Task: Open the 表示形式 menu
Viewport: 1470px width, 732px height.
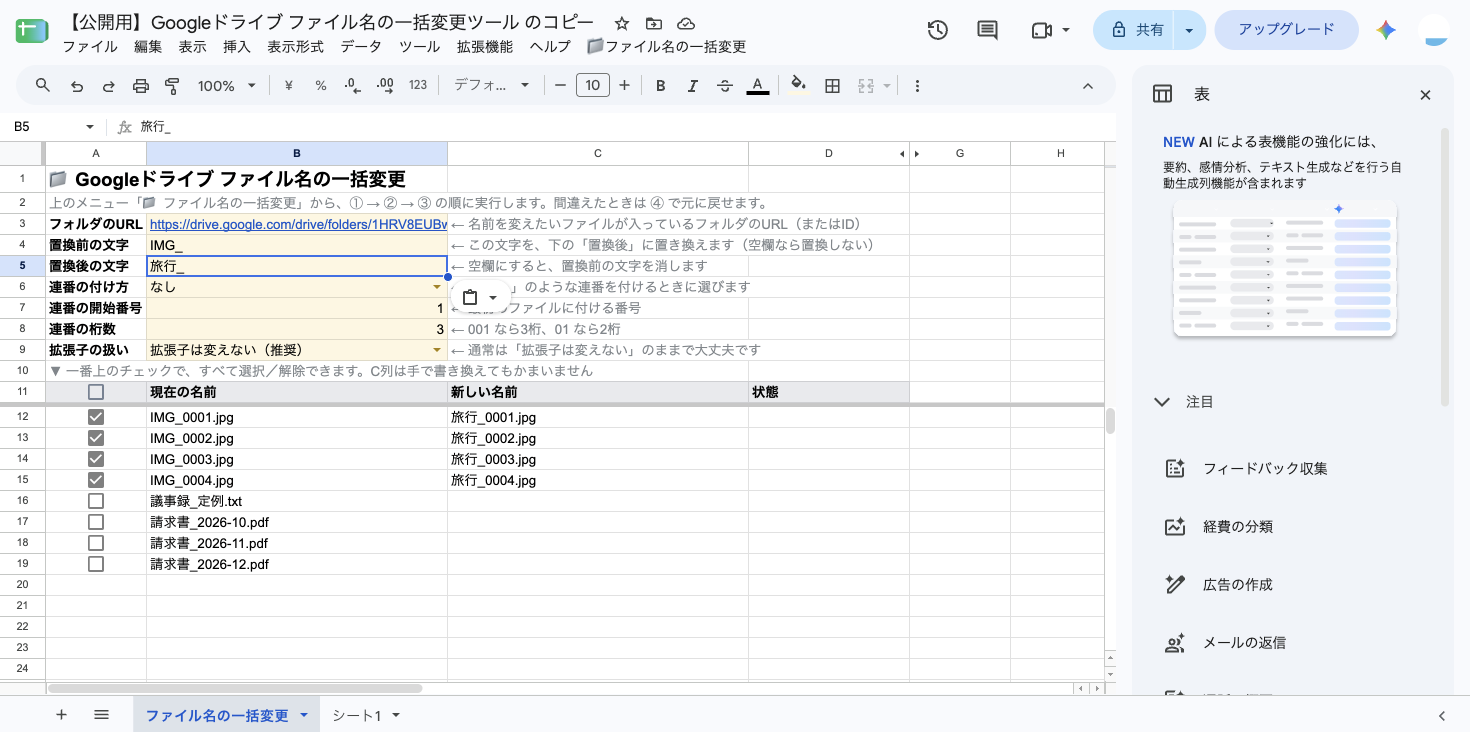Action: point(296,47)
